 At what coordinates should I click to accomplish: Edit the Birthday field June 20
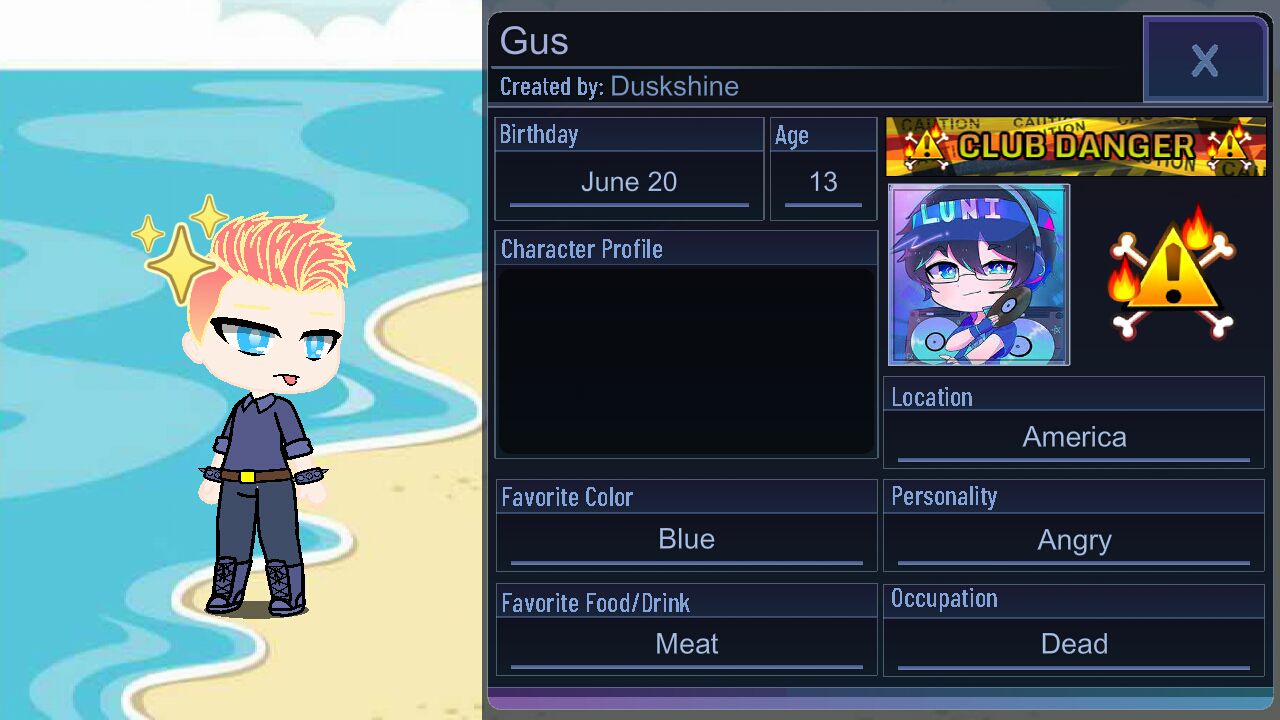pyautogui.click(x=629, y=183)
